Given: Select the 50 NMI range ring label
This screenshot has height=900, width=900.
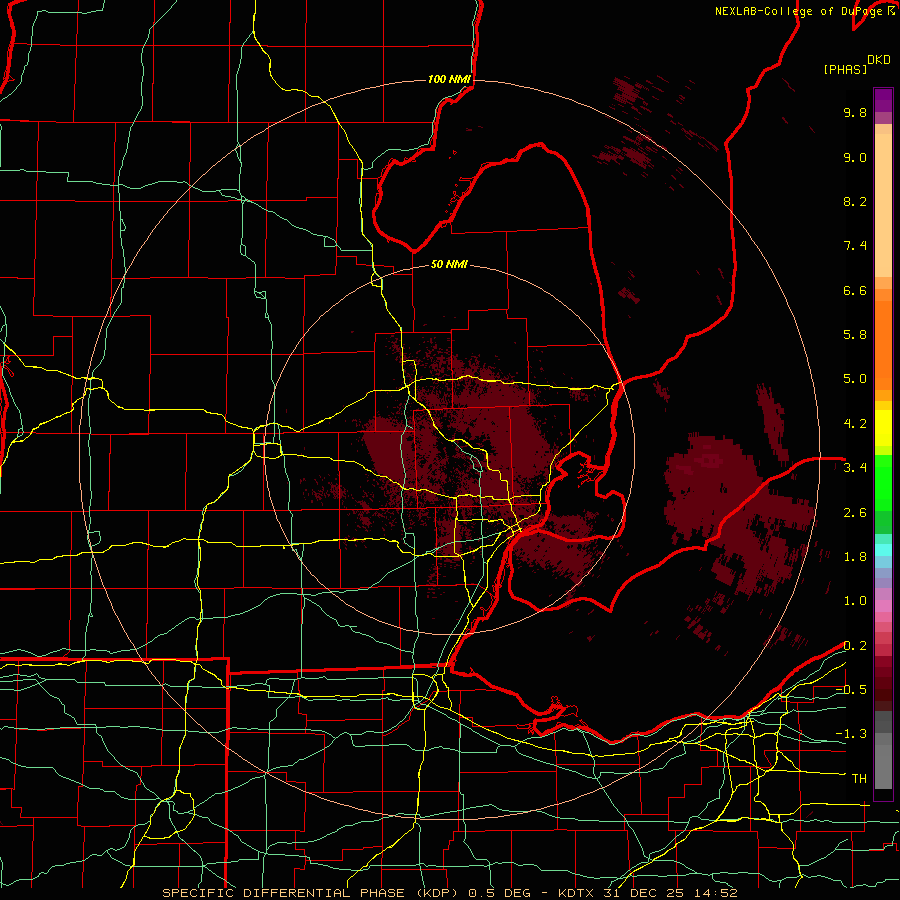Looking at the screenshot, I should click(449, 264).
